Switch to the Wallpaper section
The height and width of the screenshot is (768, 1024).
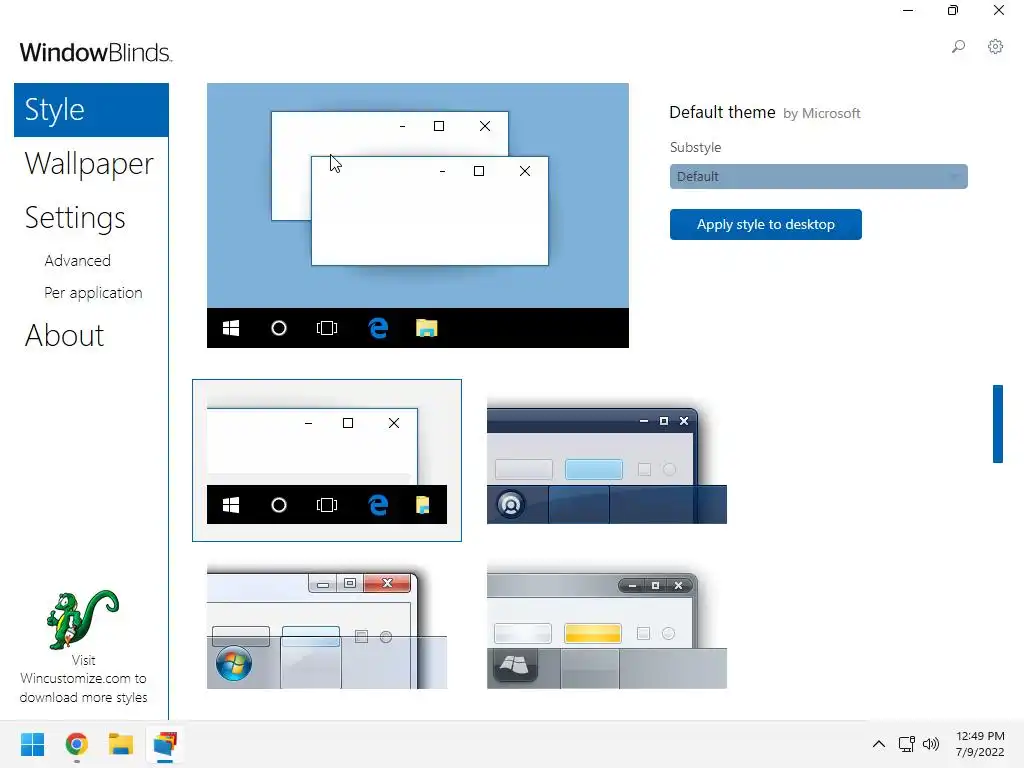click(x=89, y=164)
